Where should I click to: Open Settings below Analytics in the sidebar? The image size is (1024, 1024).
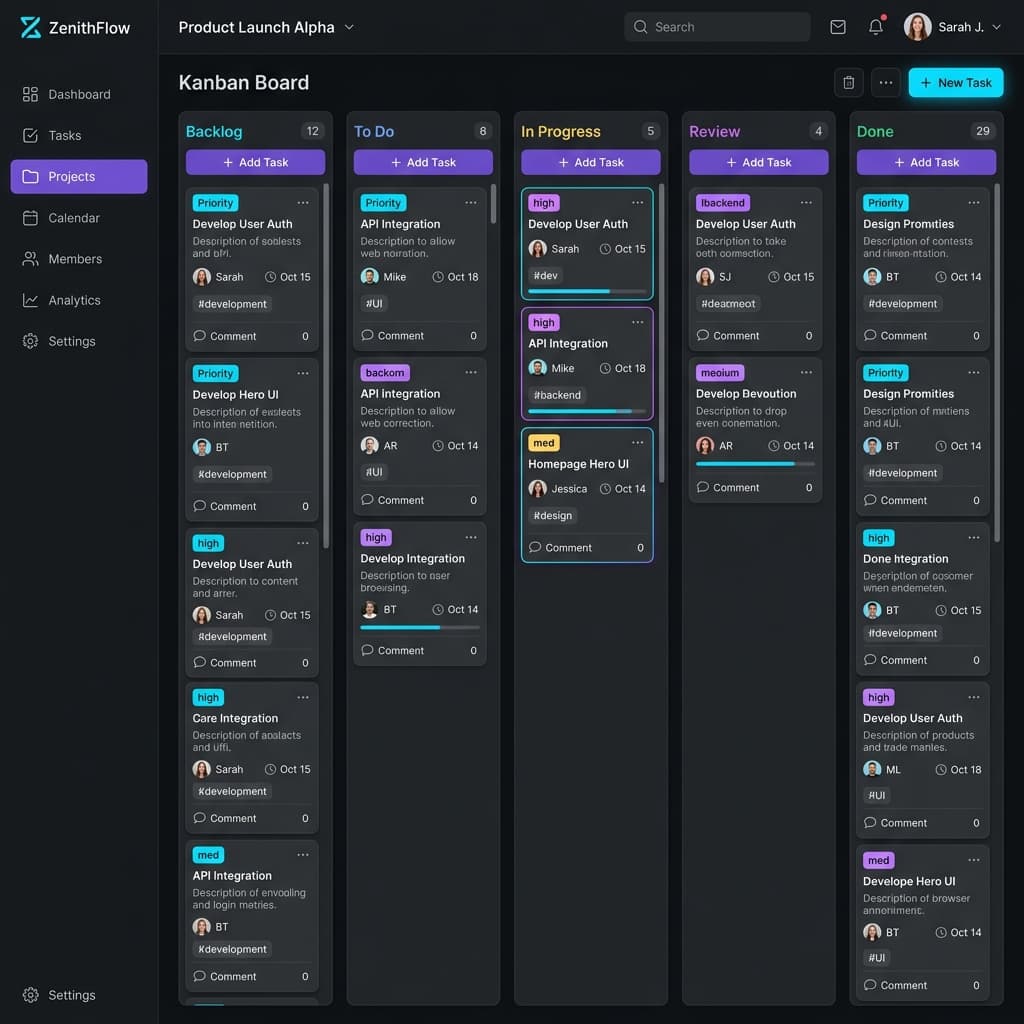pyautogui.click(x=79, y=341)
